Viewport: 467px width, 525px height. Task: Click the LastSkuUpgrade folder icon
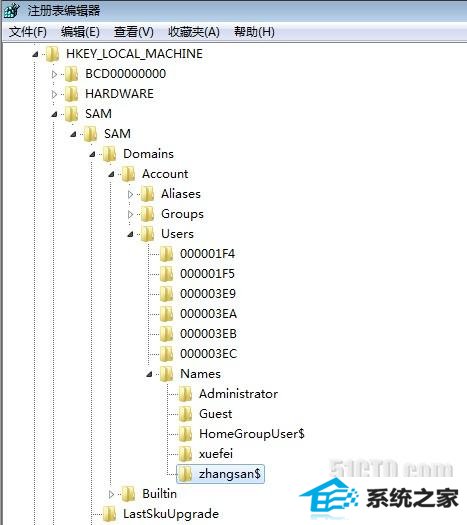pos(109,514)
